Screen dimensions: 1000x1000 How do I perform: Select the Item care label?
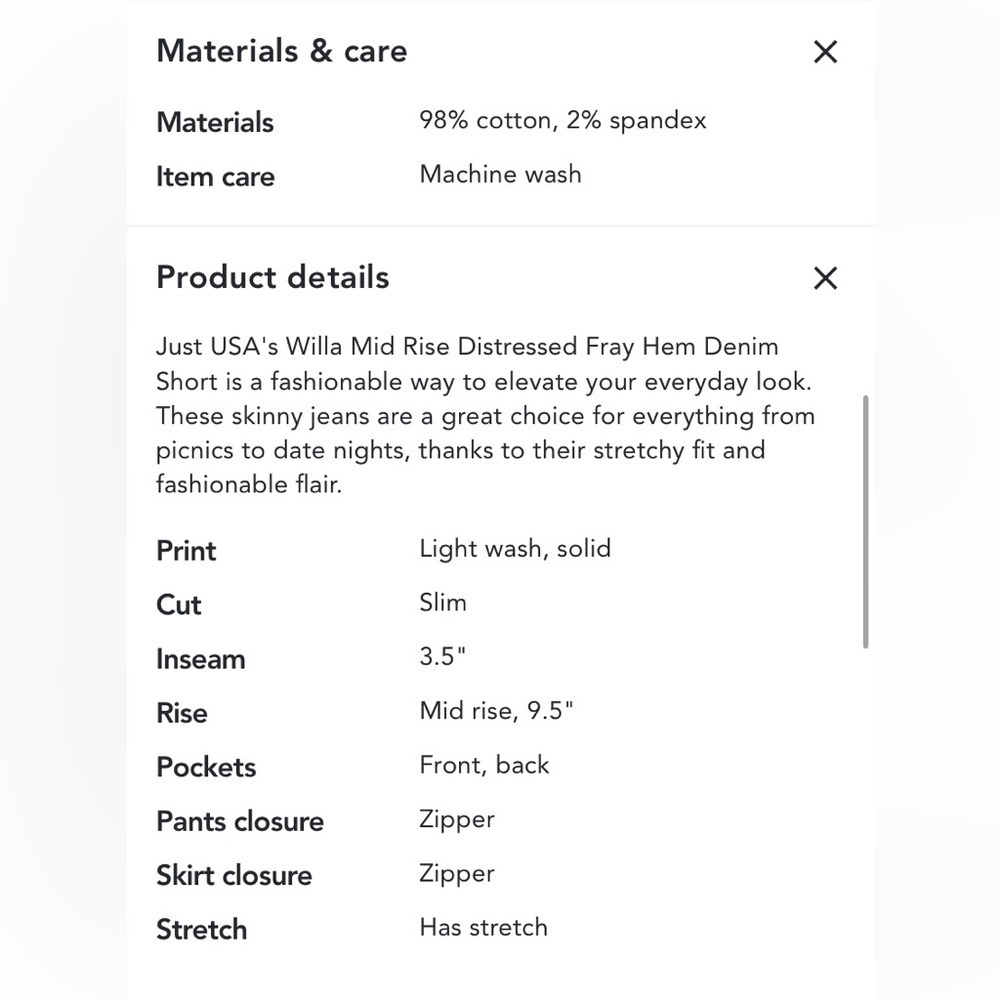click(215, 177)
